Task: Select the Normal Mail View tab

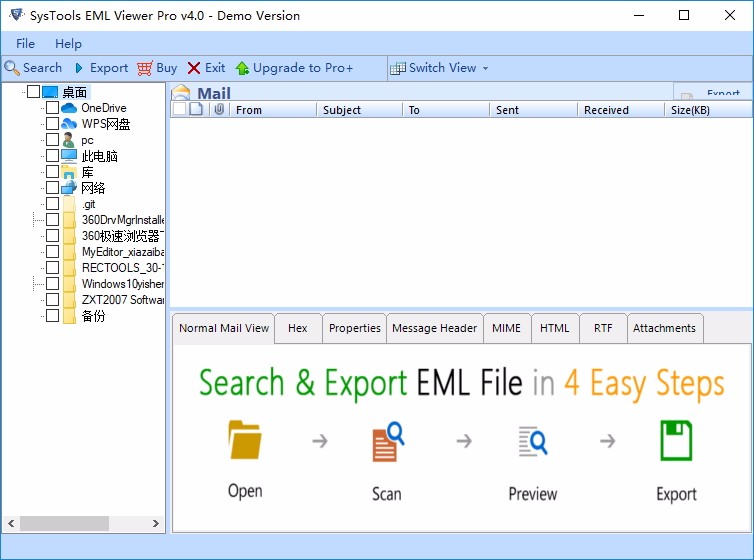Action: point(224,328)
